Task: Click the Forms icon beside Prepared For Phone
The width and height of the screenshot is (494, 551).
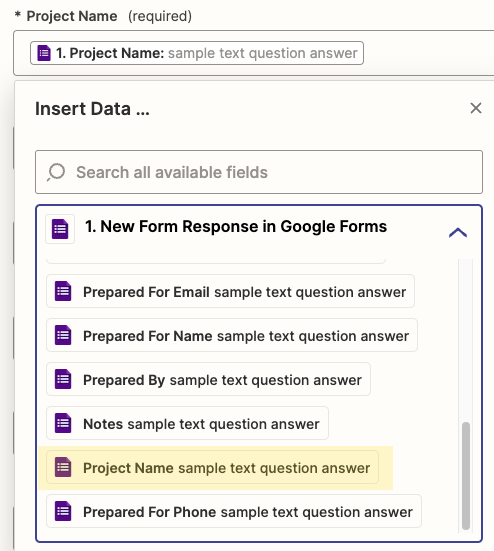Action: (63, 511)
